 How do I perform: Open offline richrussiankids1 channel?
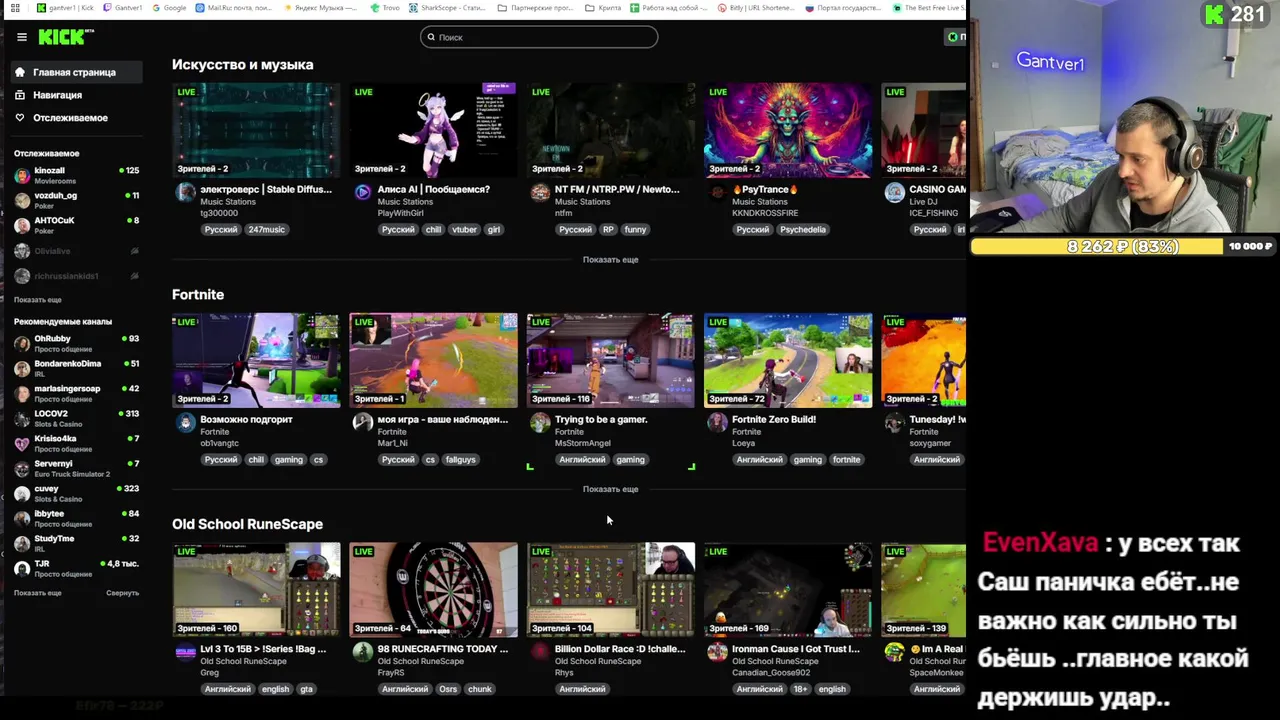point(76,276)
